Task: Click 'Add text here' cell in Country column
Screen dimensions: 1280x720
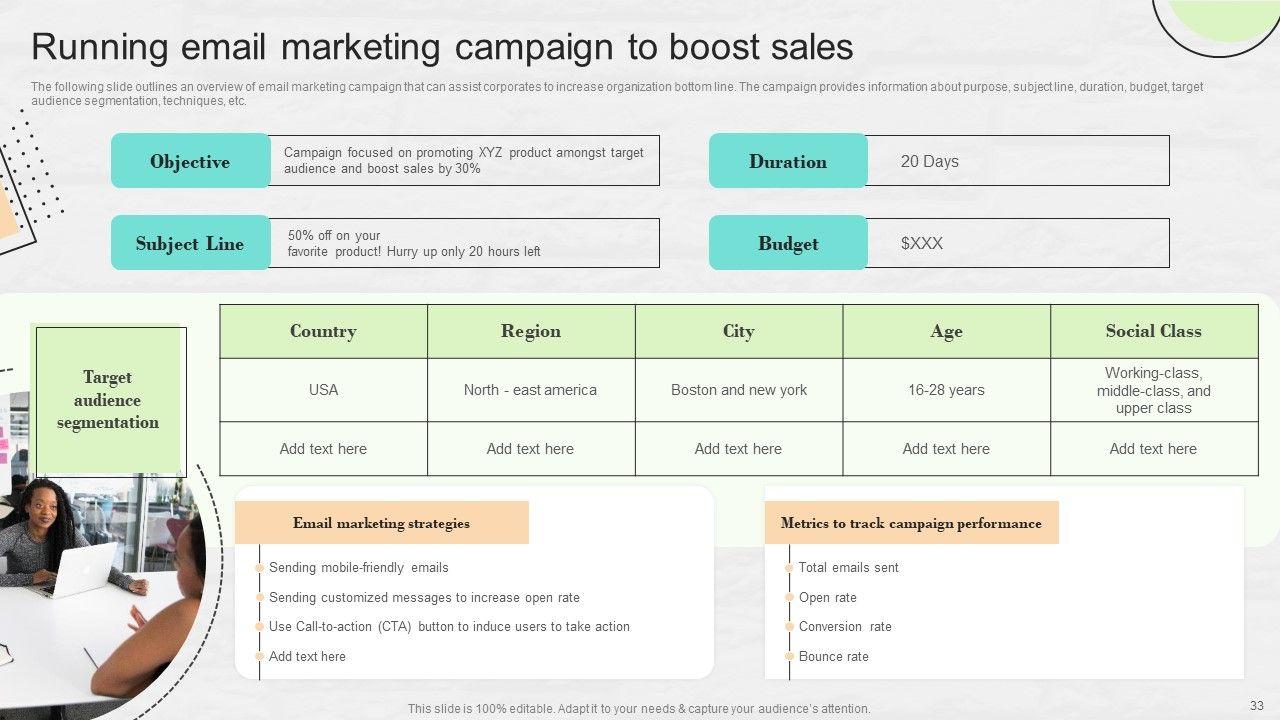Action: pyautogui.click(x=323, y=449)
